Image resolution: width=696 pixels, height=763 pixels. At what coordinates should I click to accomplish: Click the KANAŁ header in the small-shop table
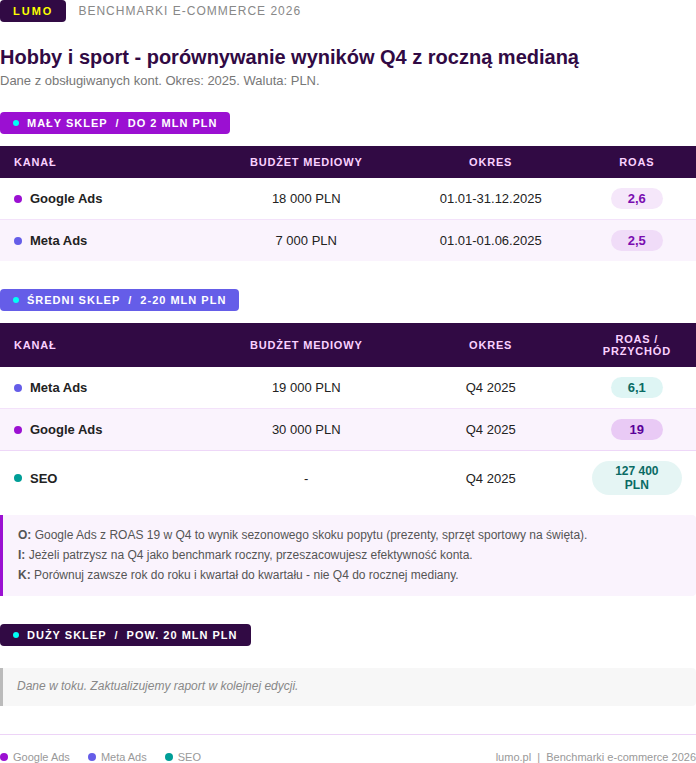pos(35,162)
